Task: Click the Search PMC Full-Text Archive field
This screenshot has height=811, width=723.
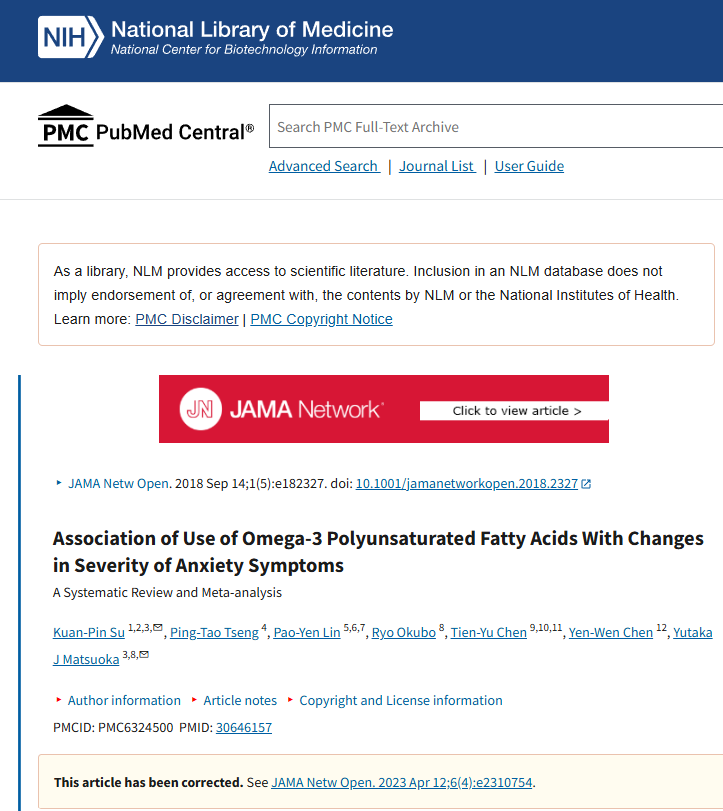Action: coord(496,126)
